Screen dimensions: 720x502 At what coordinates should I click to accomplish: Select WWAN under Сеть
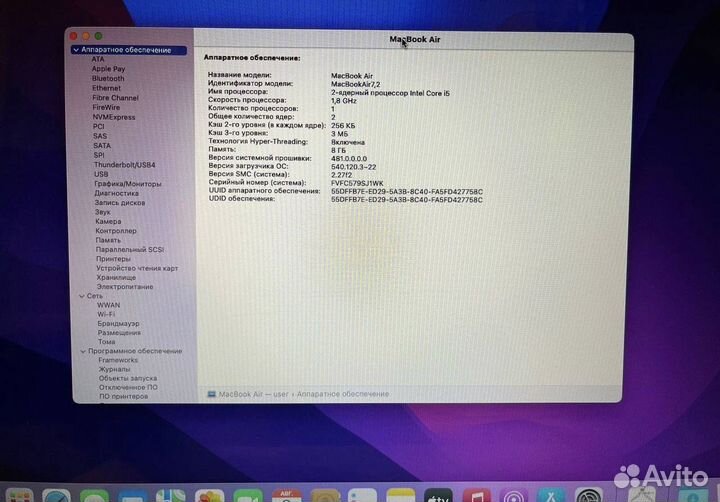pos(109,305)
